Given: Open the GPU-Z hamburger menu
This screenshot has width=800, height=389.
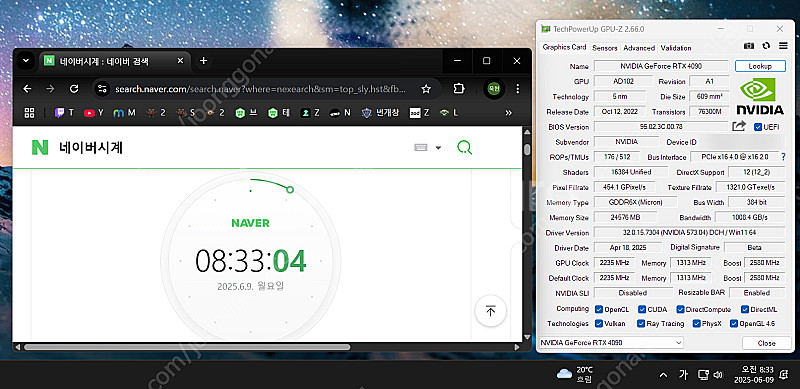Looking at the screenshot, I should click(783, 46).
